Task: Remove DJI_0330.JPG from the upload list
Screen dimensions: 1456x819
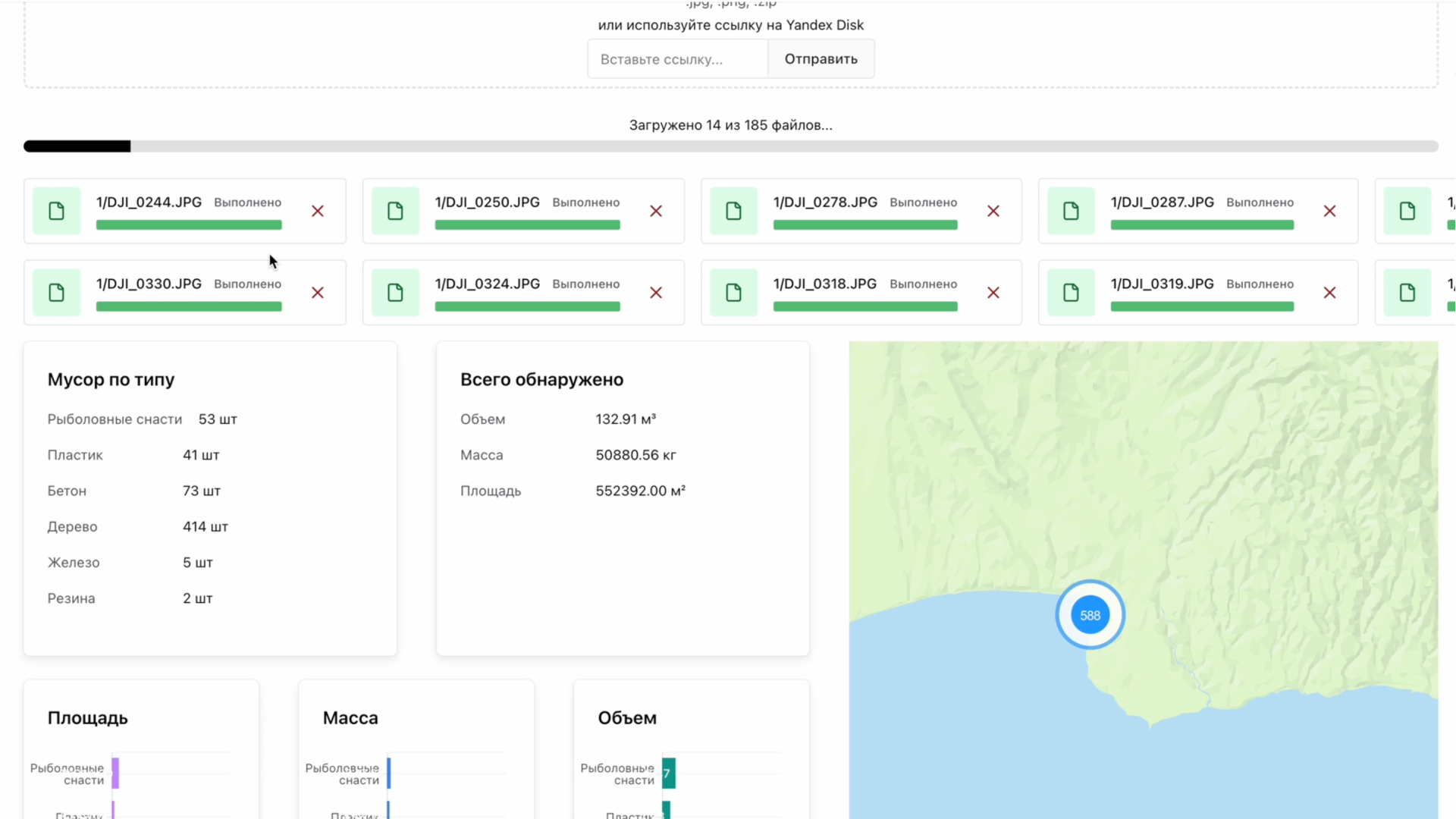Action: 318,293
